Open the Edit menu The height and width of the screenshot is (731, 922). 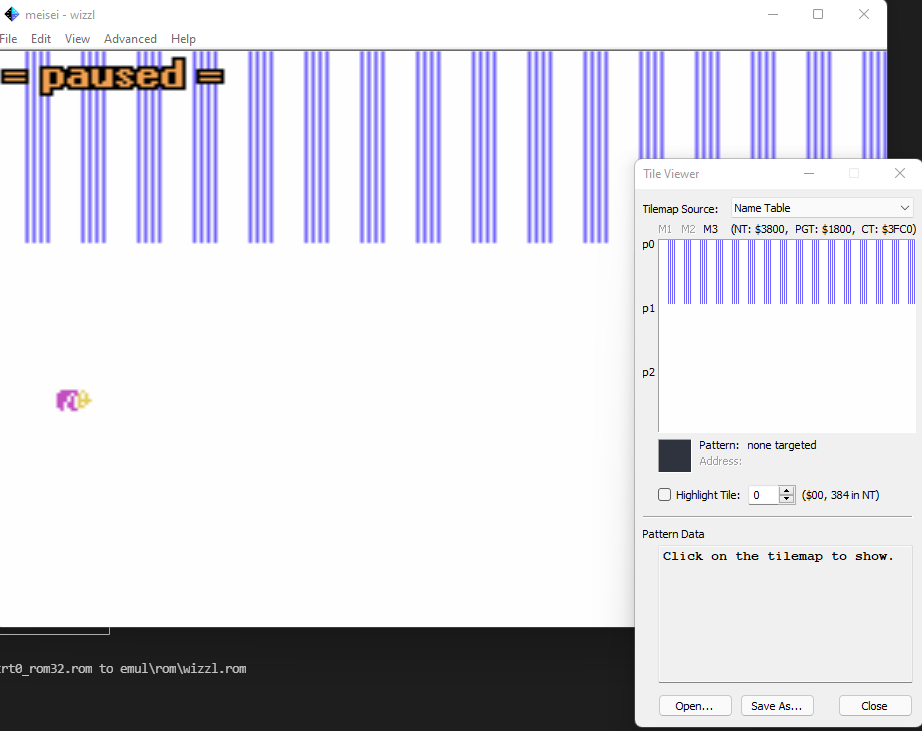click(41, 39)
